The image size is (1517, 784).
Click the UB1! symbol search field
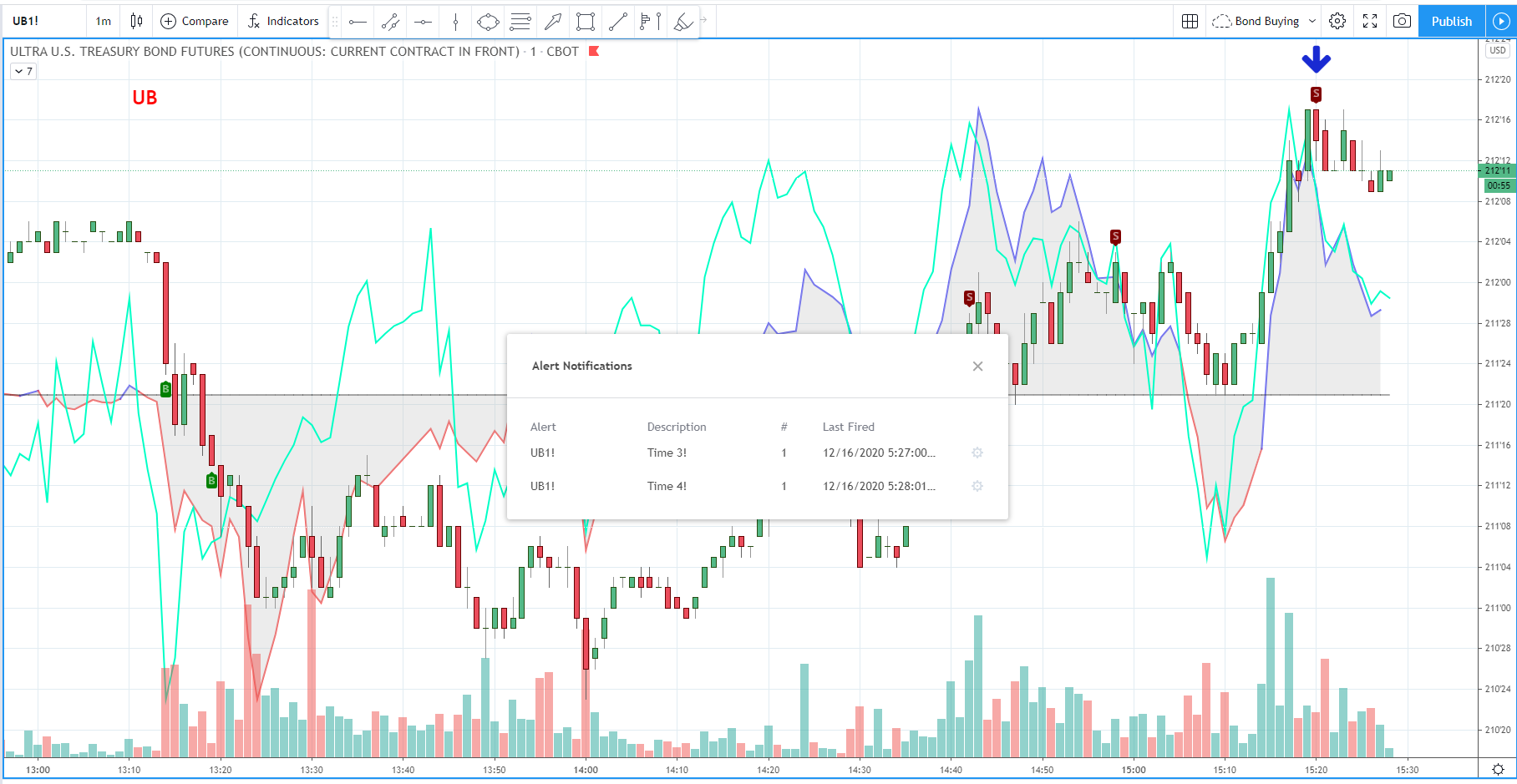point(43,21)
